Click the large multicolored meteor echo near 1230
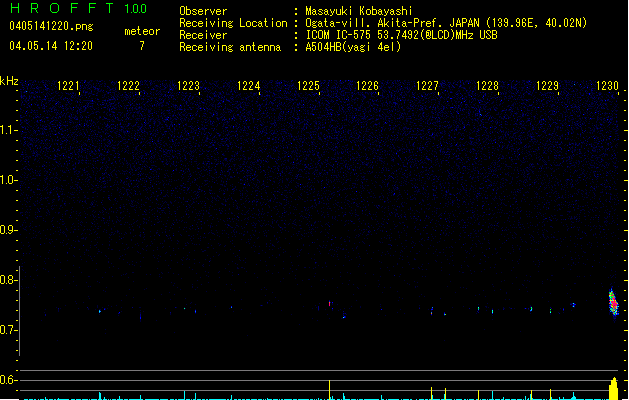Screen dimensions: 629x400 coord(613,303)
